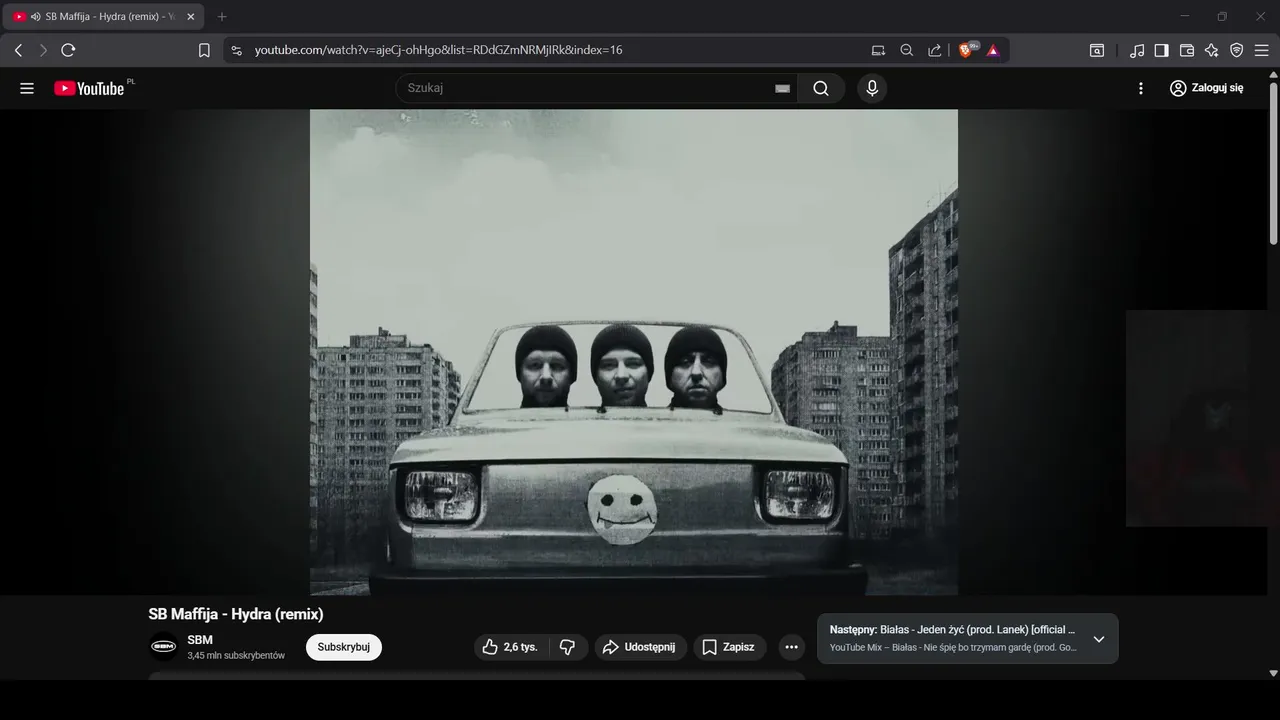Toggle the browser sidebar panel
The width and height of the screenshot is (1280, 720).
pos(1161,50)
